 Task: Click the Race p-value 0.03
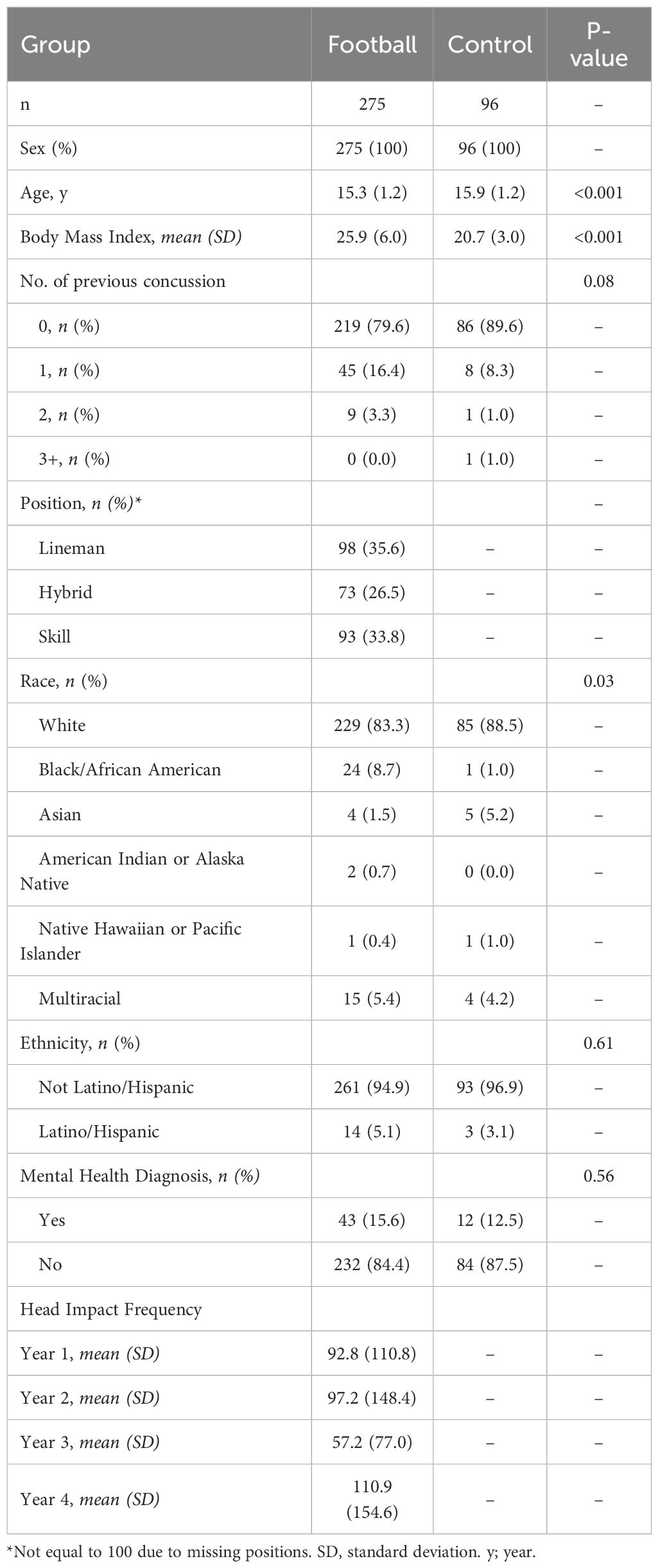coord(598,681)
